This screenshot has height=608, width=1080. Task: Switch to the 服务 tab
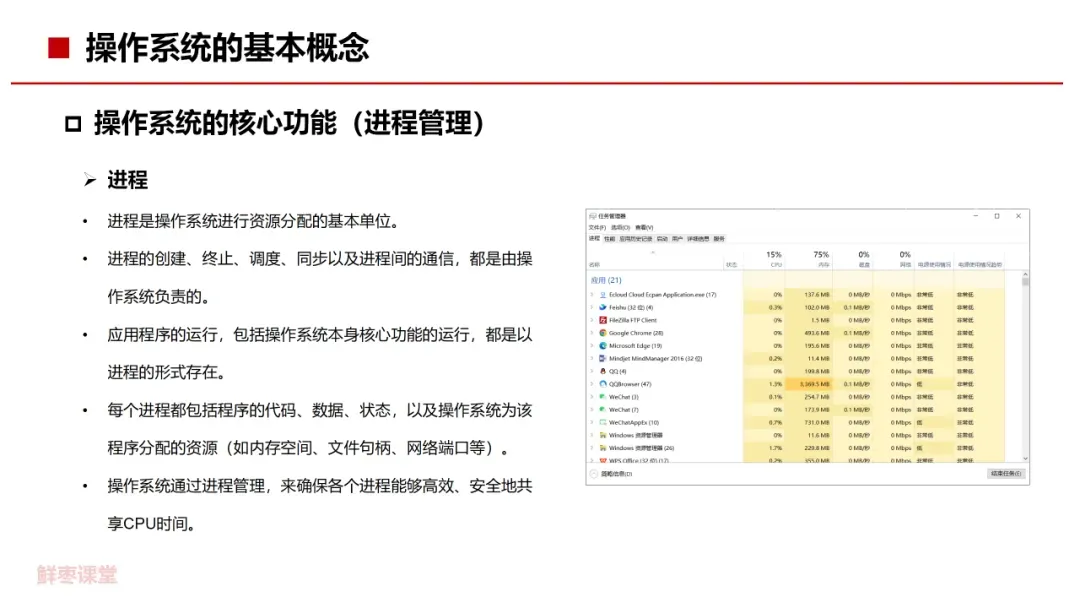point(719,239)
